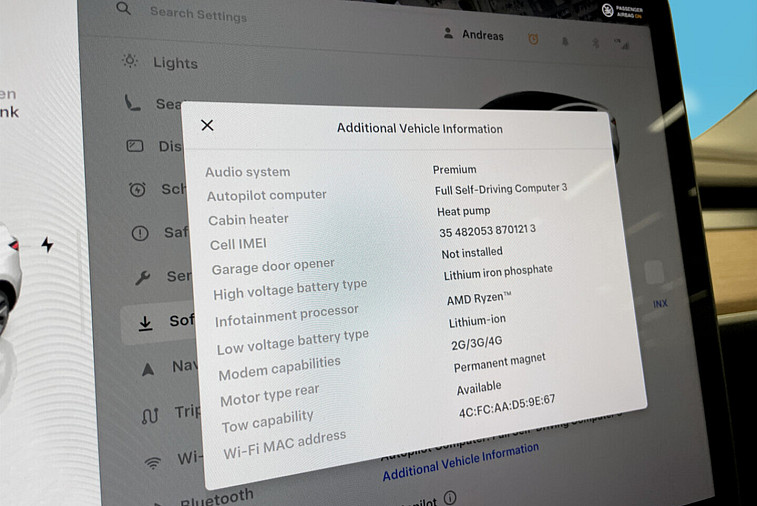
Task: Select the Software download icon
Action: click(x=145, y=322)
